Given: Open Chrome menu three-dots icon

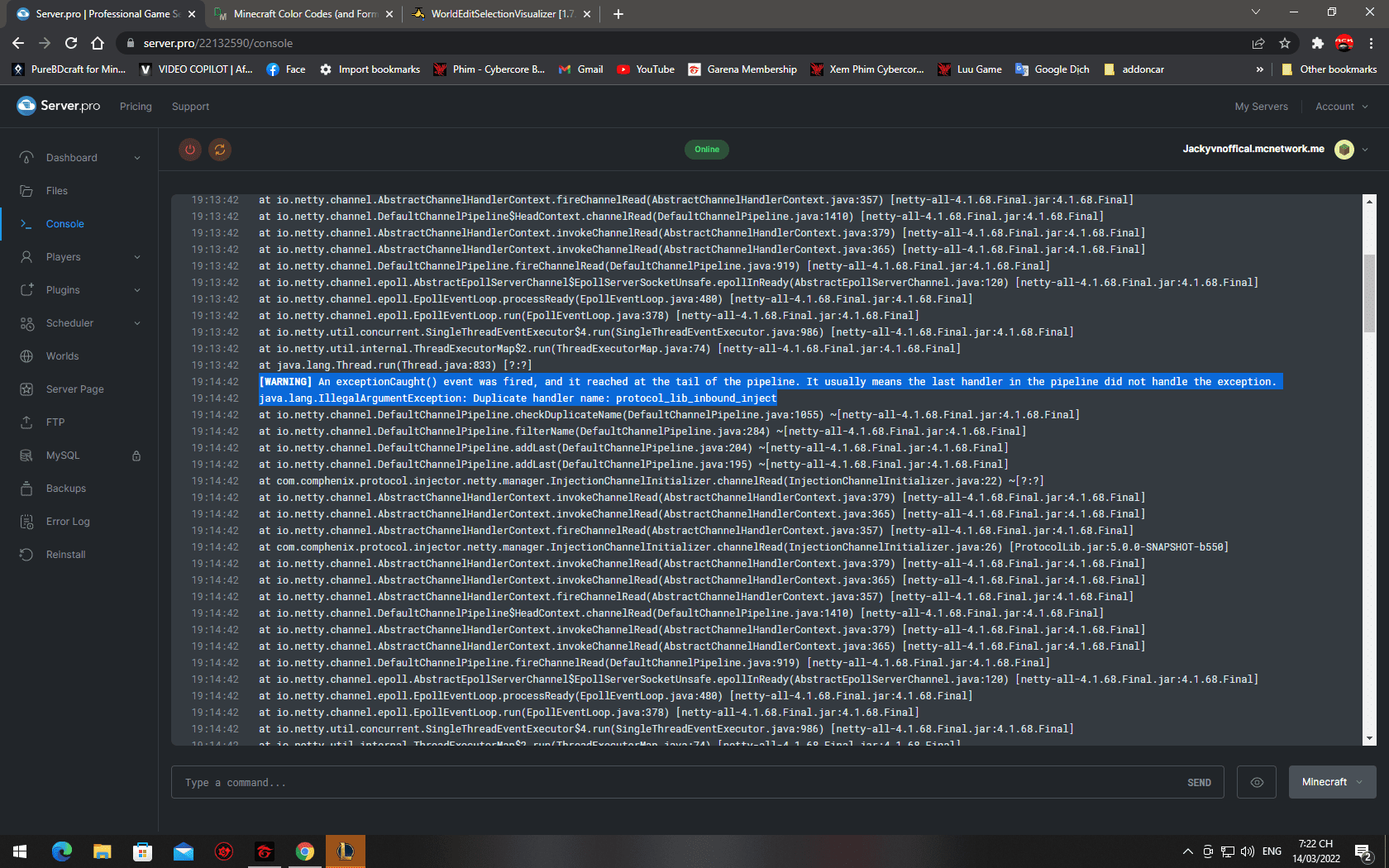Looking at the screenshot, I should 1371,43.
